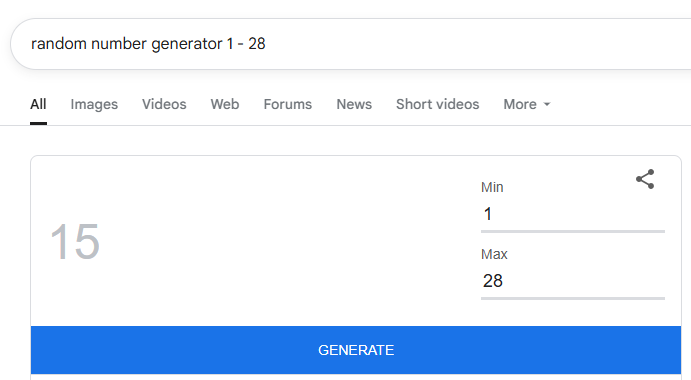The height and width of the screenshot is (380, 691).
Task: Click the Min label above the field
Action: click(x=492, y=187)
